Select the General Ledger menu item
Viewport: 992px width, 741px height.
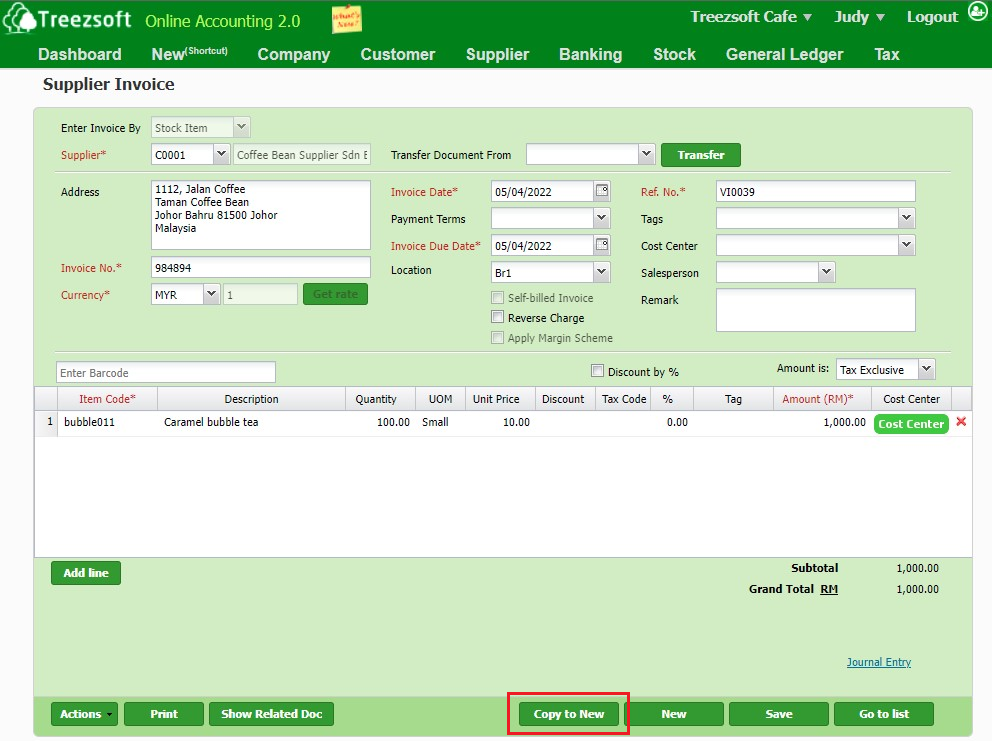[x=784, y=55]
